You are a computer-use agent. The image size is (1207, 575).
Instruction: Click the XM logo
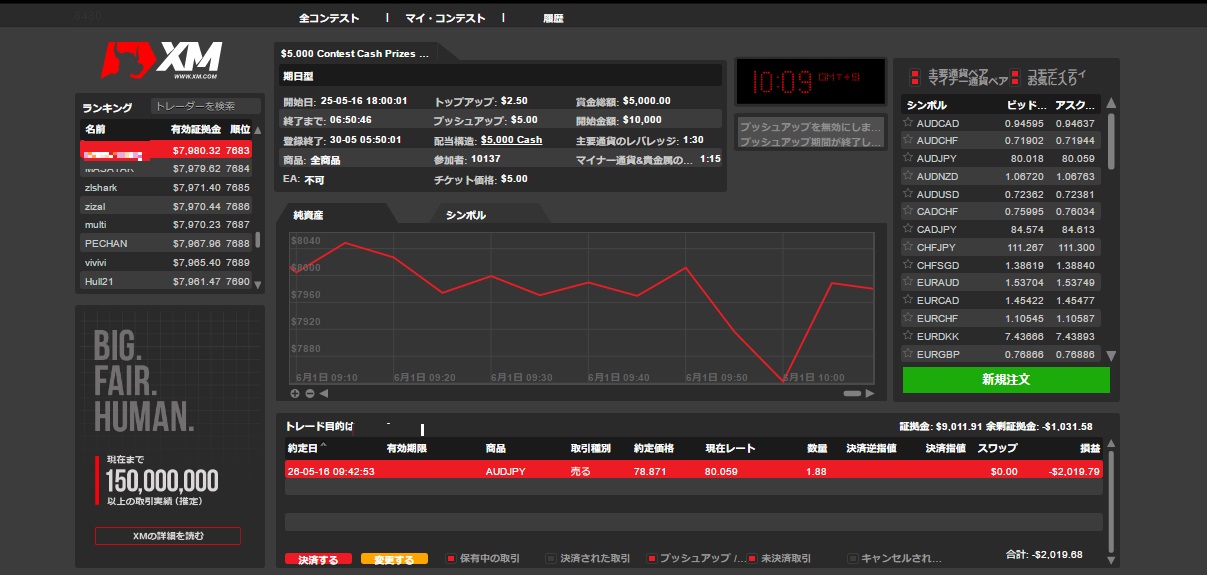coord(164,58)
